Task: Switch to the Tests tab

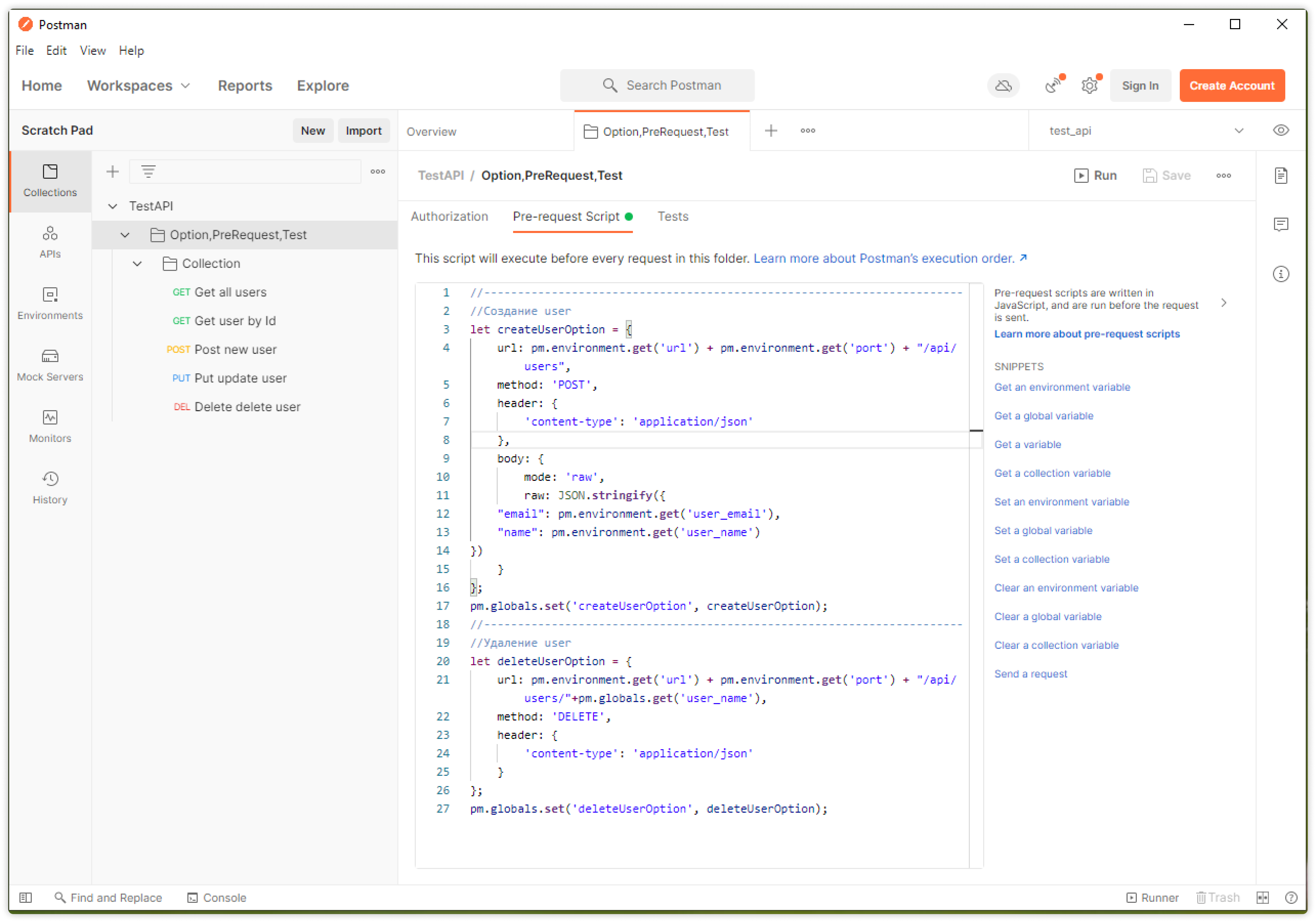Action: point(672,216)
